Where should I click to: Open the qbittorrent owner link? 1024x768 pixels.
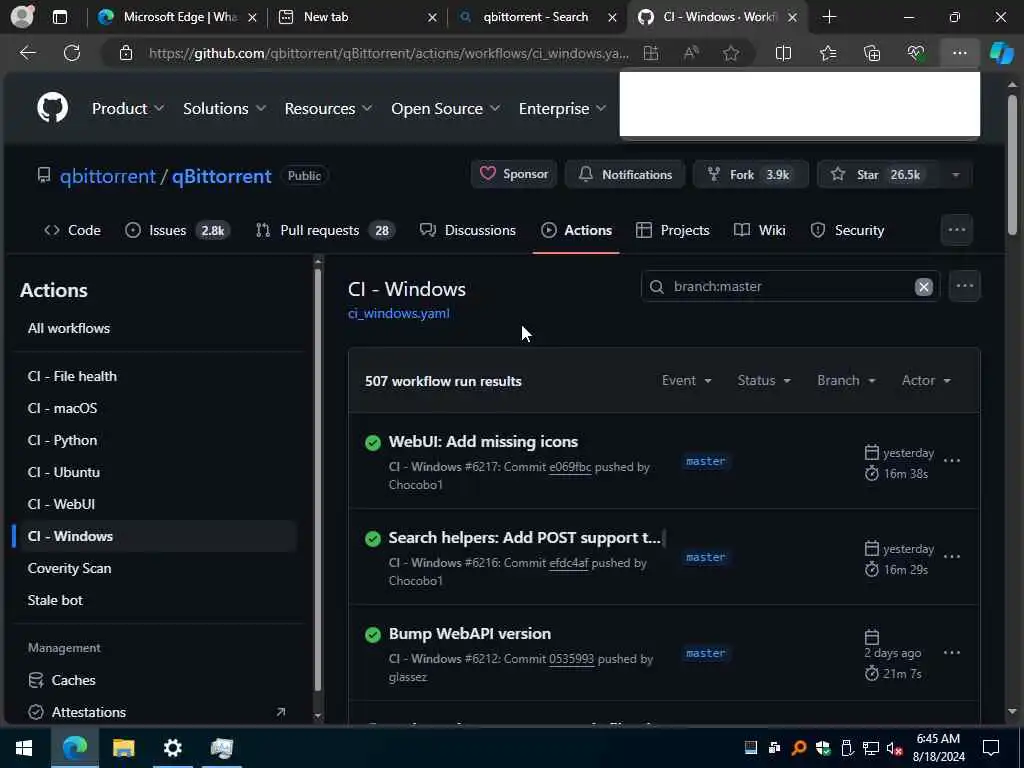[108, 176]
